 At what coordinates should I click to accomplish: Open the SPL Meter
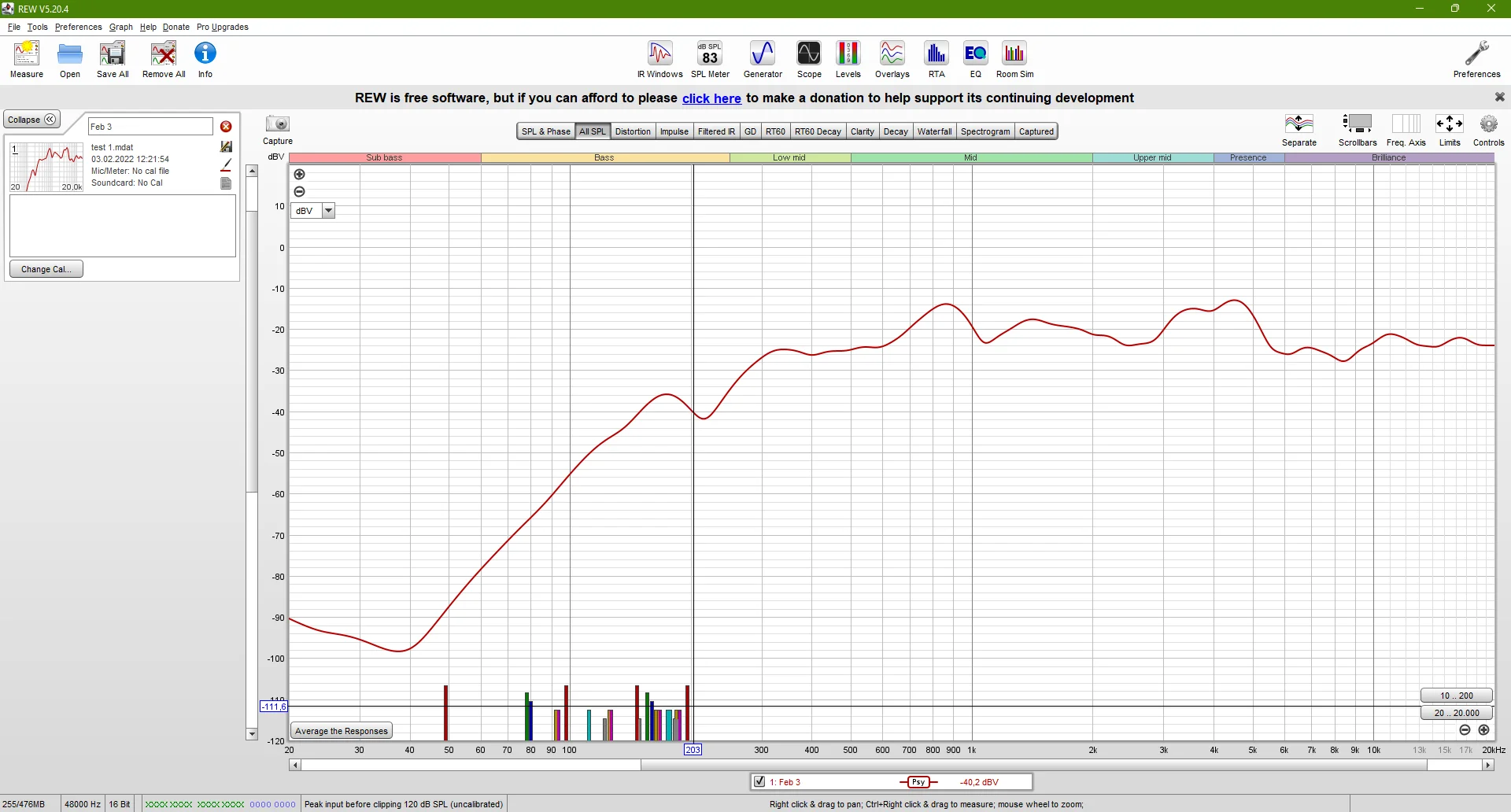[x=710, y=60]
